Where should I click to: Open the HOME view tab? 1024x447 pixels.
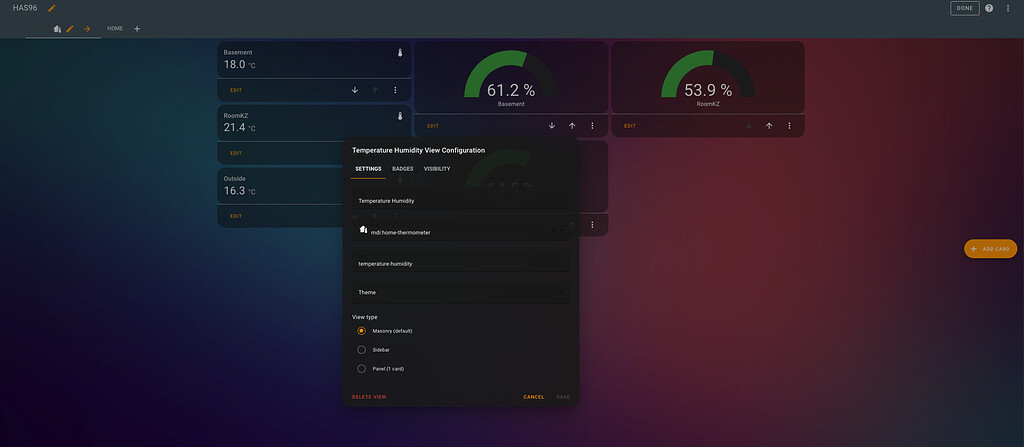pos(115,29)
